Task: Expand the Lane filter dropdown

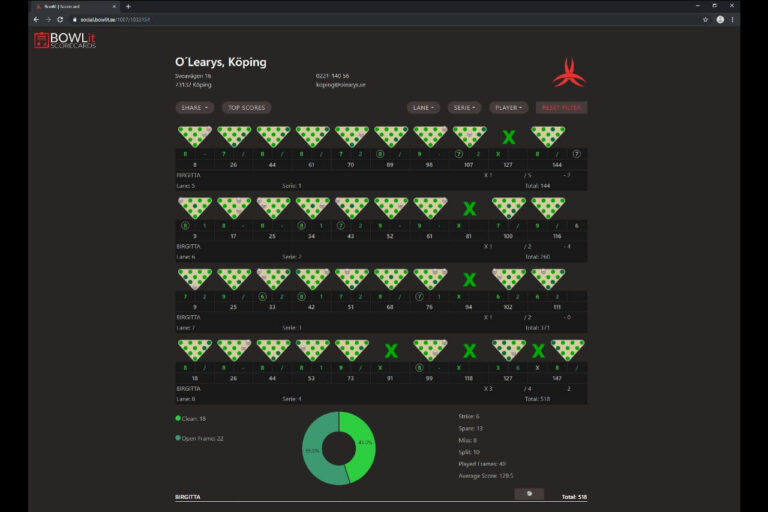Action: [423, 107]
